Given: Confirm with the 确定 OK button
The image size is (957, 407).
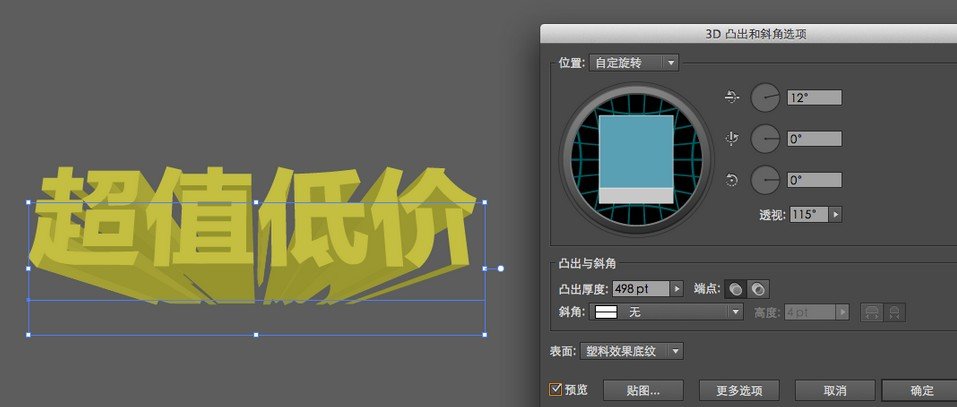Looking at the screenshot, I should click(x=922, y=390).
